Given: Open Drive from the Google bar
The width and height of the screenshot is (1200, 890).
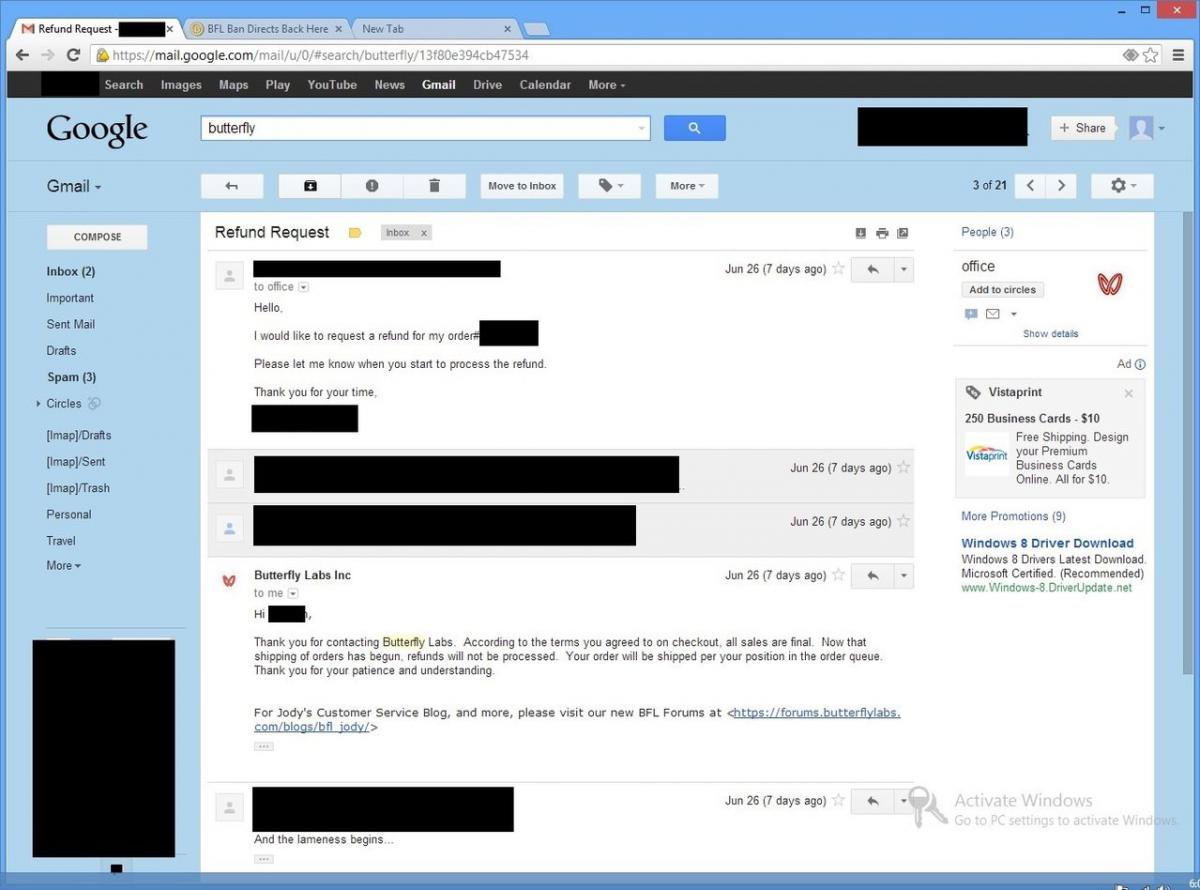Looking at the screenshot, I should [x=487, y=85].
